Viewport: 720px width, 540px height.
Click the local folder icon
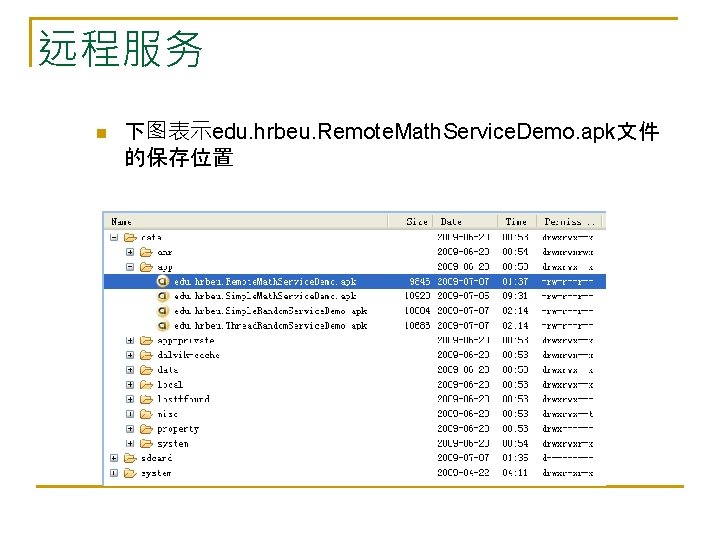point(146,384)
